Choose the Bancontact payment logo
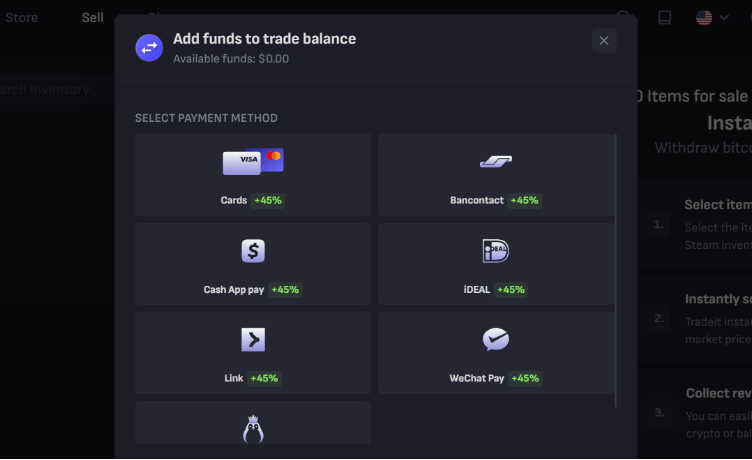 [496, 161]
